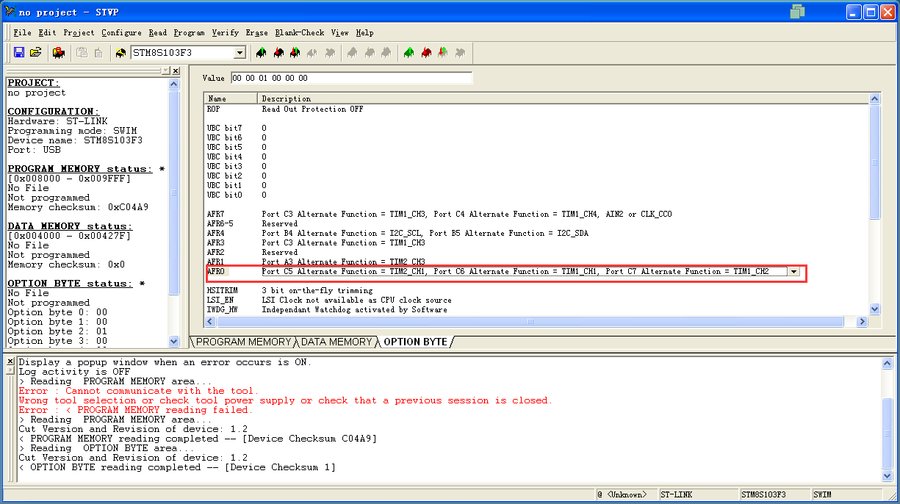Screen dimensions: 900x504
Task: Click the option byte Value input field
Action: click(x=350, y=77)
